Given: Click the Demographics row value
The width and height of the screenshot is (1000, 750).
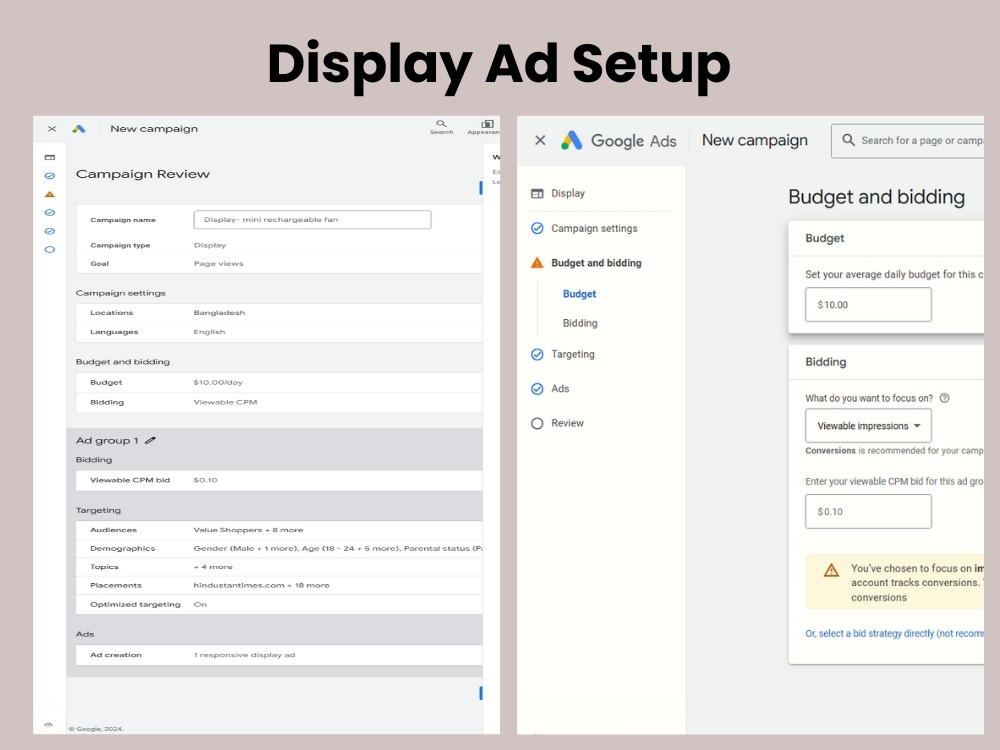Looking at the screenshot, I should (x=337, y=548).
